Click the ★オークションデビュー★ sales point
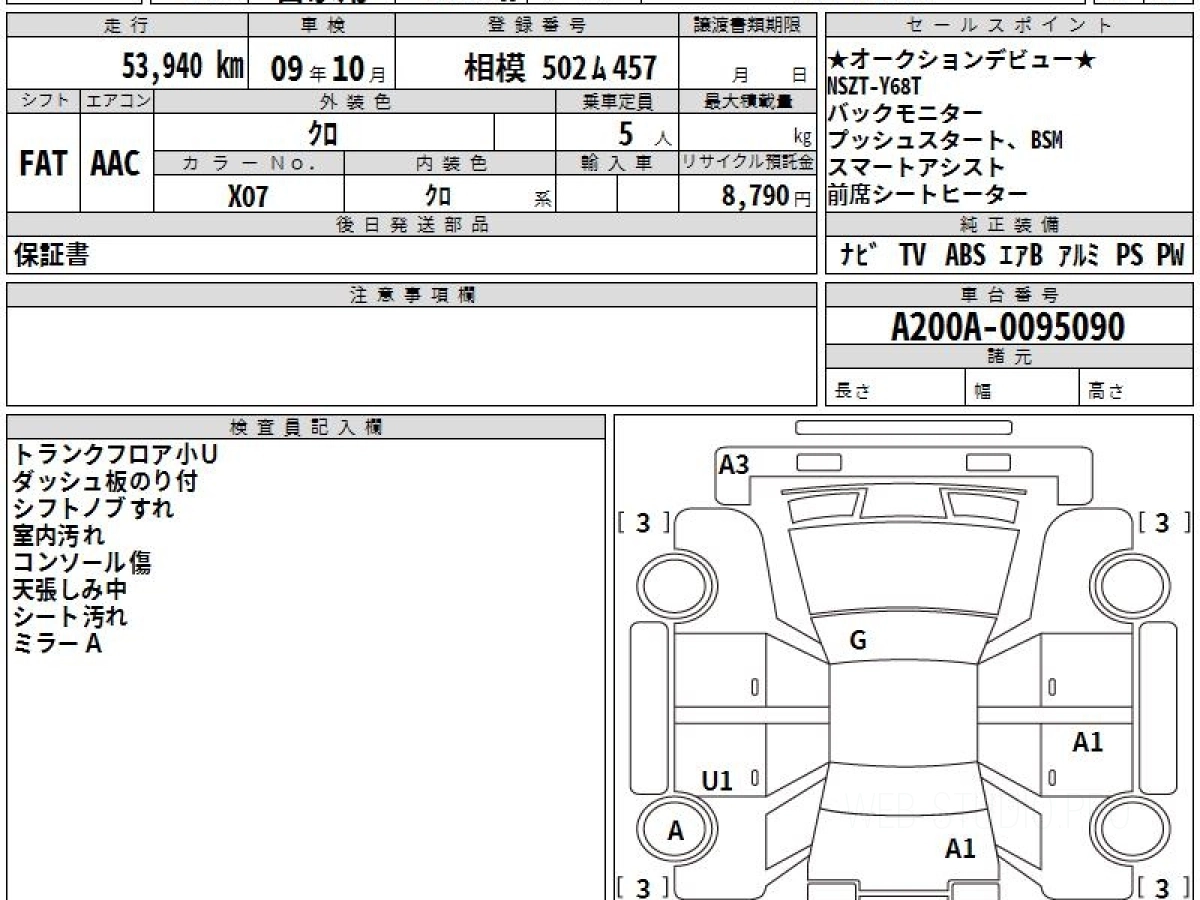The height and width of the screenshot is (900, 1200). [962, 60]
